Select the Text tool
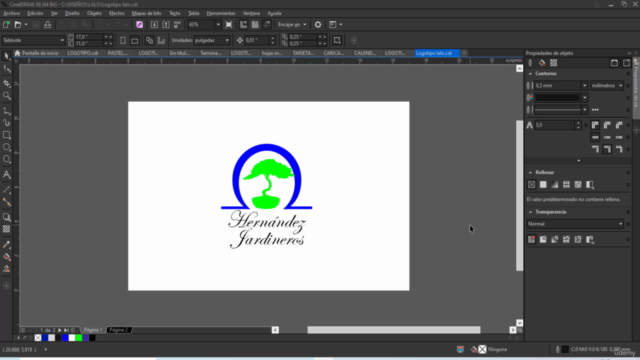The height and width of the screenshot is (360, 640). click(7, 175)
